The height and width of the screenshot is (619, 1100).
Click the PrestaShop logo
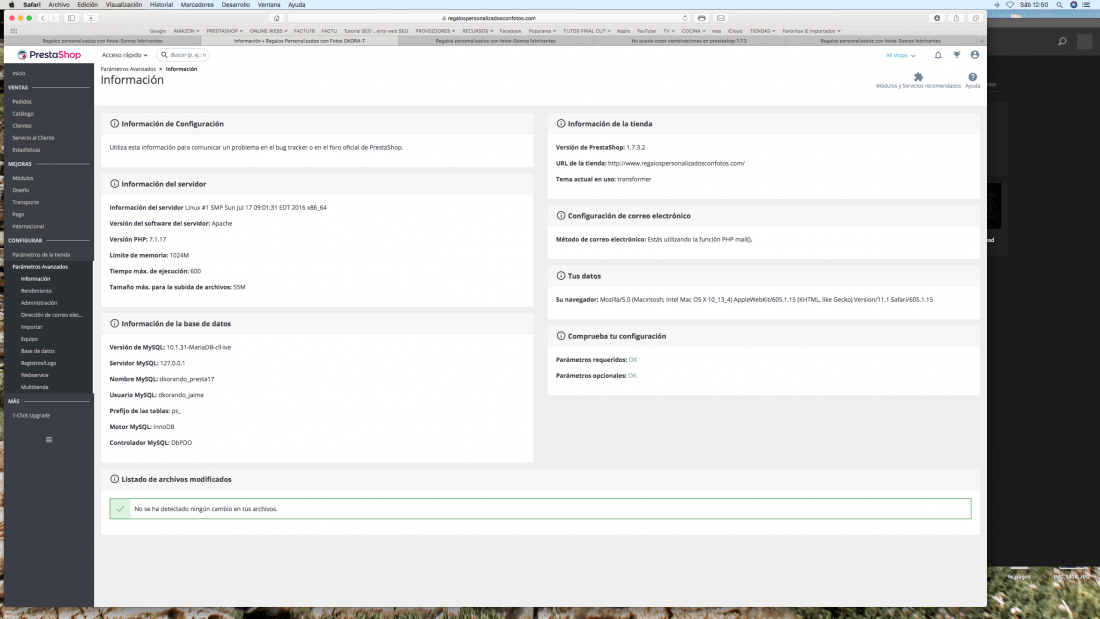(49, 55)
